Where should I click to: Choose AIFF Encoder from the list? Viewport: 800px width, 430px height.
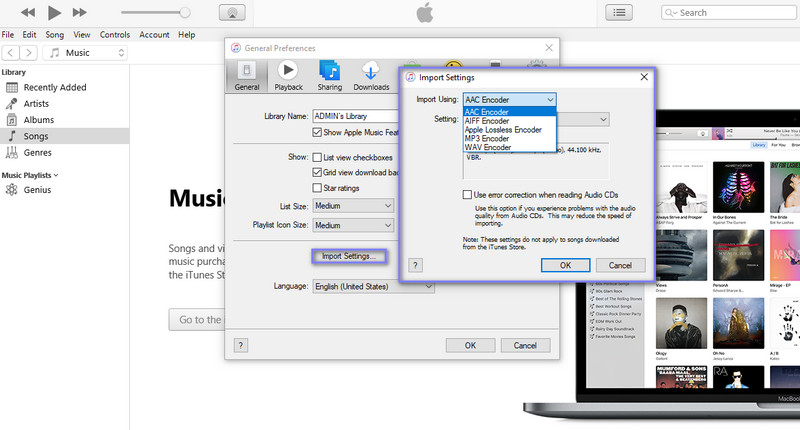[x=509, y=121]
